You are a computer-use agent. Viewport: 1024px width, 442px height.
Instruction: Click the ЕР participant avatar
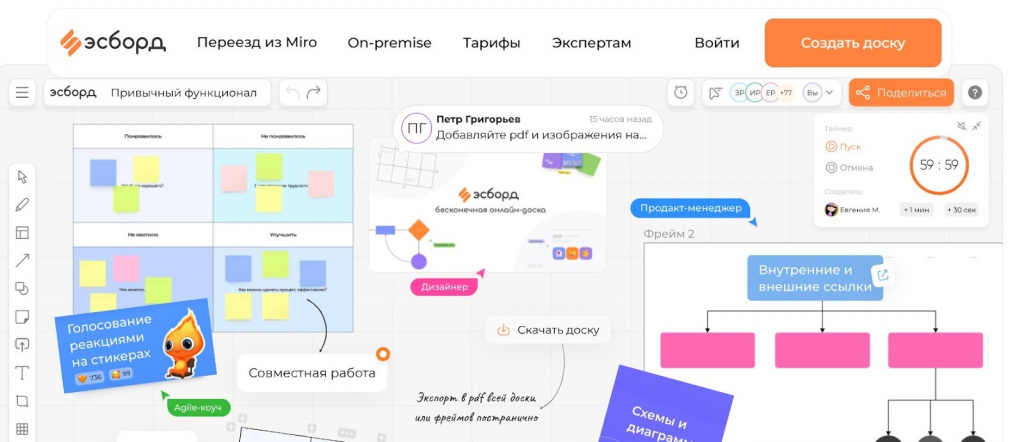[771, 93]
